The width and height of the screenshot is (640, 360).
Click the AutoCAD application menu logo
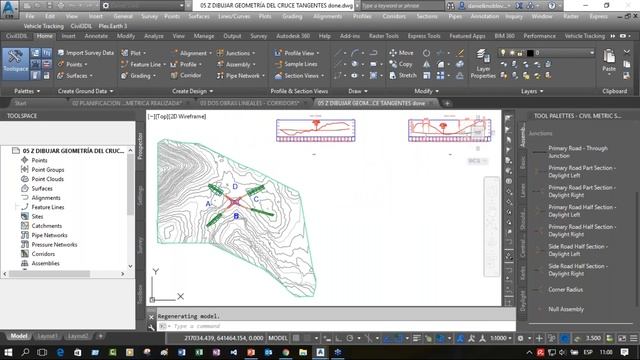(9, 8)
